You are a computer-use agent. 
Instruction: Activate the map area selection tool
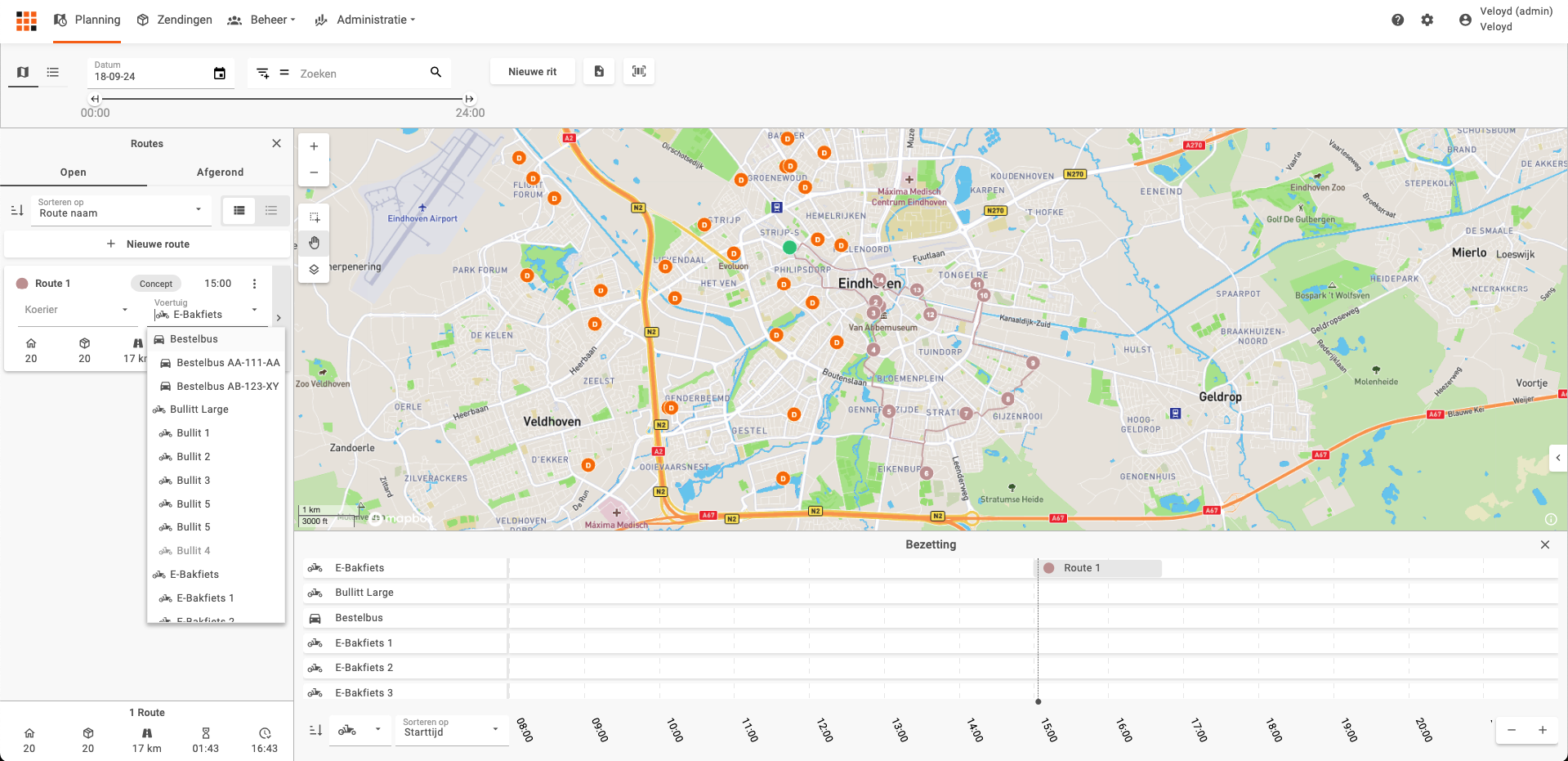[314, 217]
